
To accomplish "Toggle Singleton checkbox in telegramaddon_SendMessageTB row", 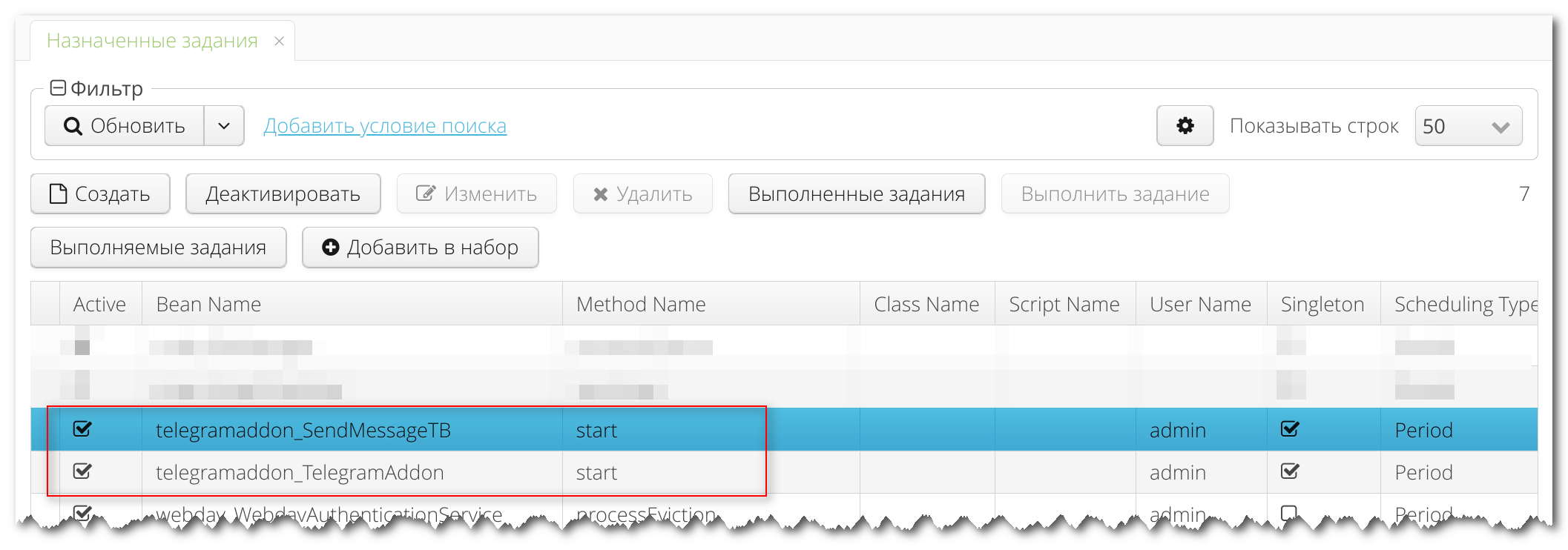I will pos(1290,429).
